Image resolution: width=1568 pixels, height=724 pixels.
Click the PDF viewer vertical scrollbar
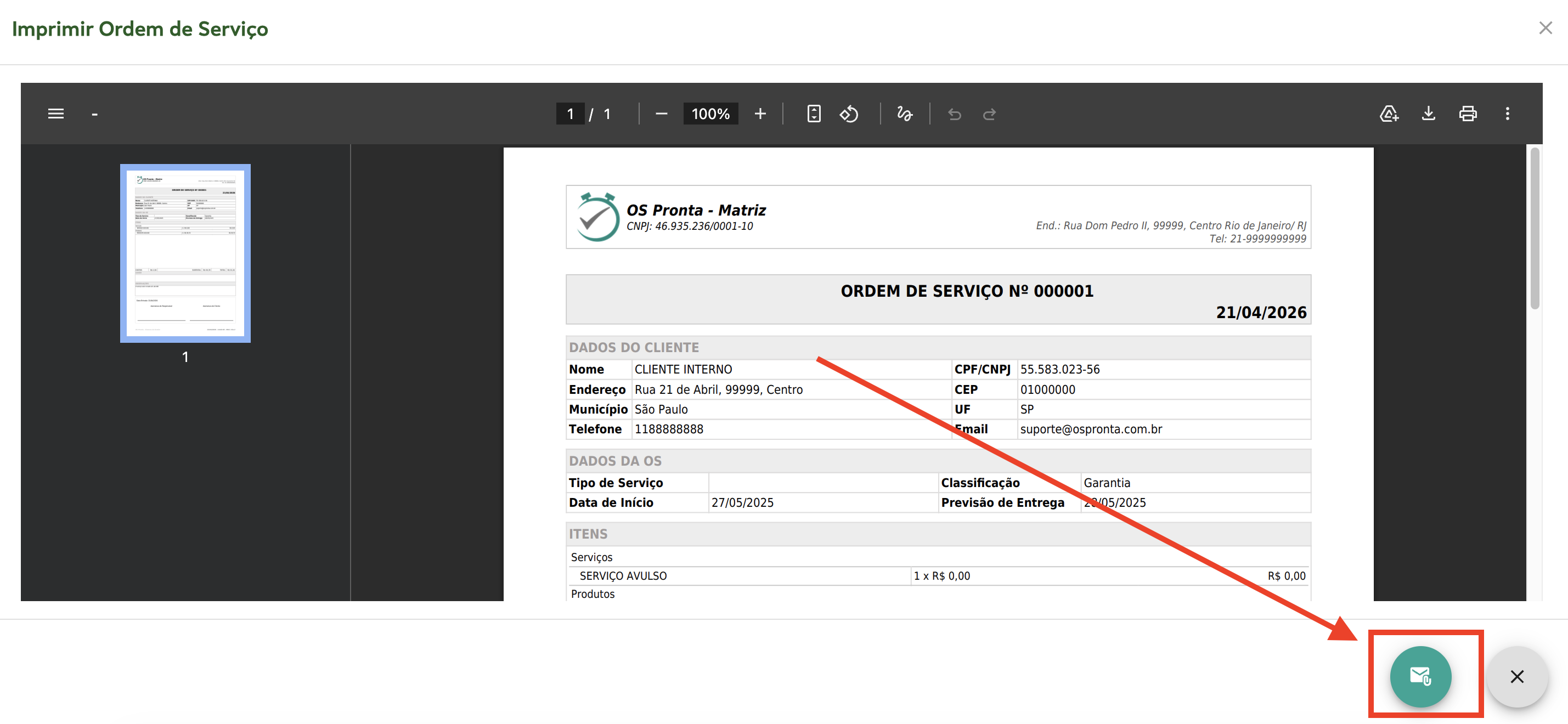(1535, 228)
